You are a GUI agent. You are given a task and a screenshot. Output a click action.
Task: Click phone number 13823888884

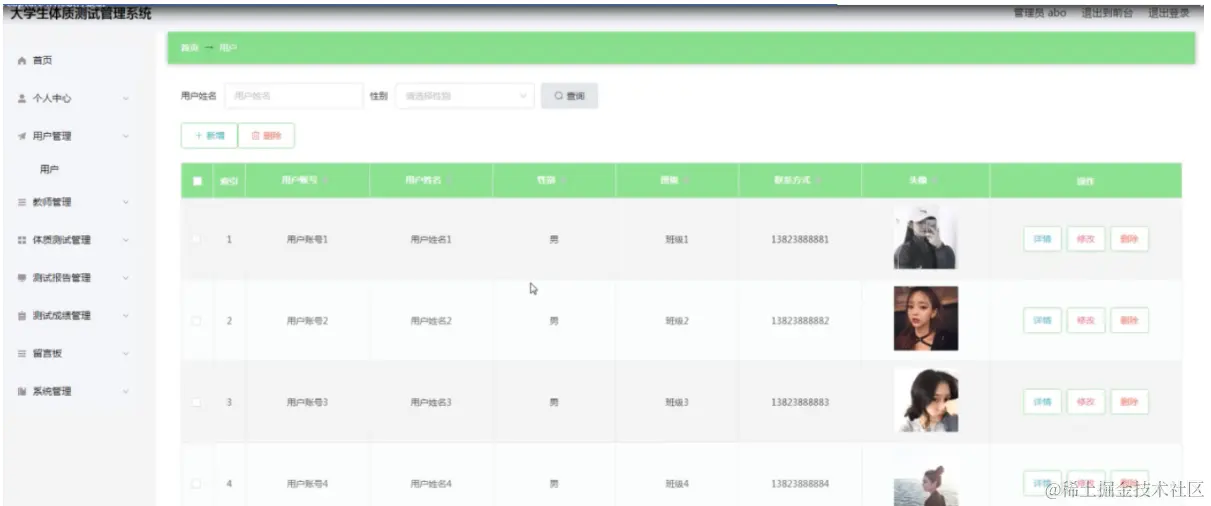click(x=800, y=484)
